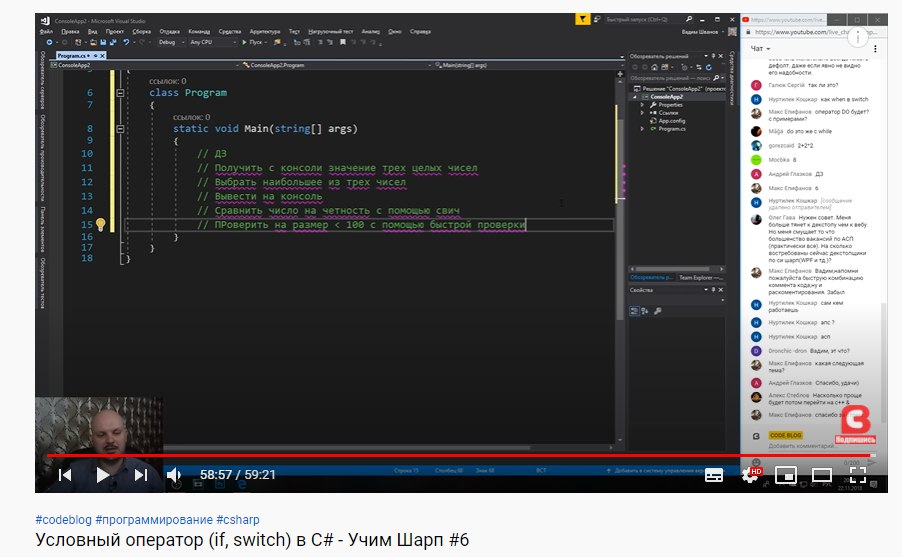Click the chat emoji icon

[x=756, y=461]
